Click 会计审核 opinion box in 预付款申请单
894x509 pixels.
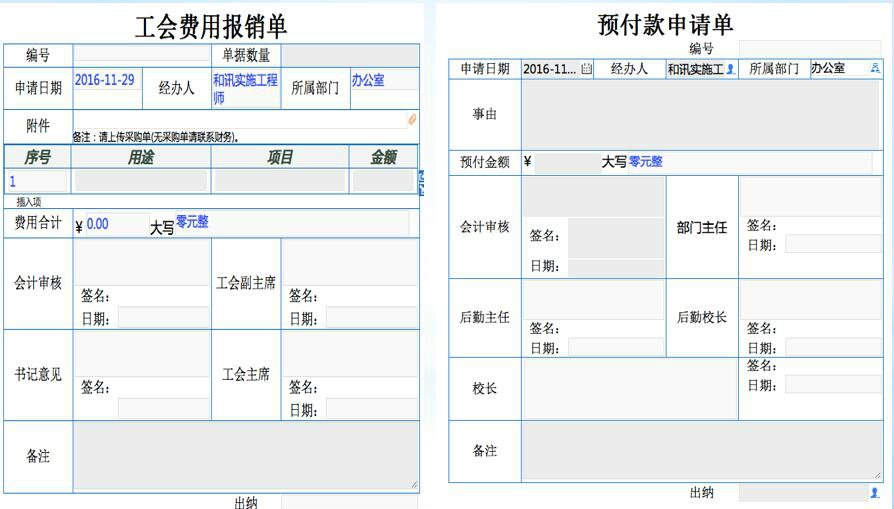click(x=593, y=197)
